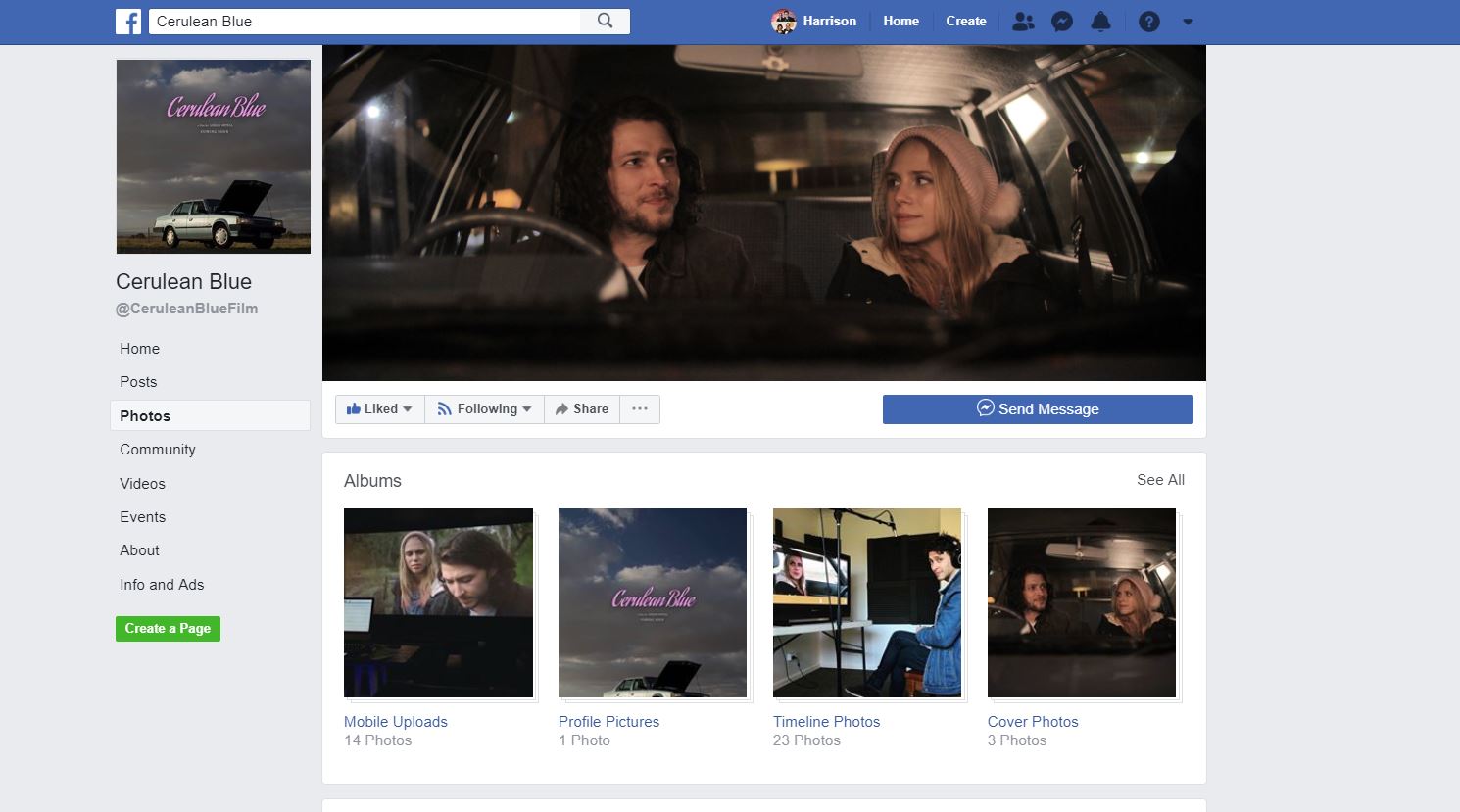Click the '1 Photo' count text
Viewport: 1460px width, 812px height.
pos(584,740)
